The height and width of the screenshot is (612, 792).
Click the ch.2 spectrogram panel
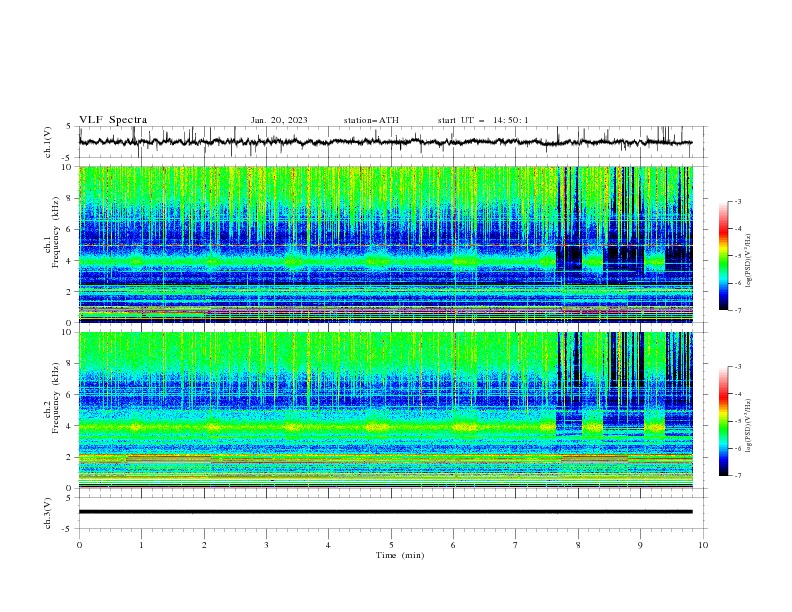click(x=385, y=410)
